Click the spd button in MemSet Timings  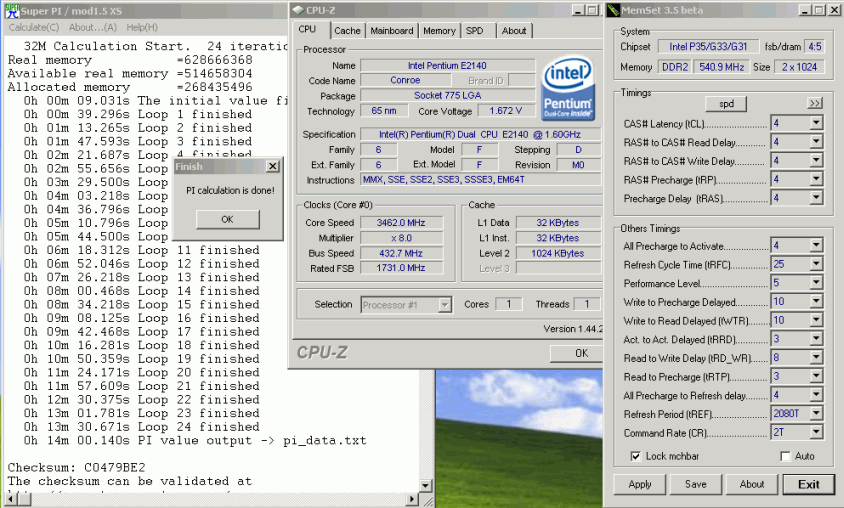click(726, 104)
